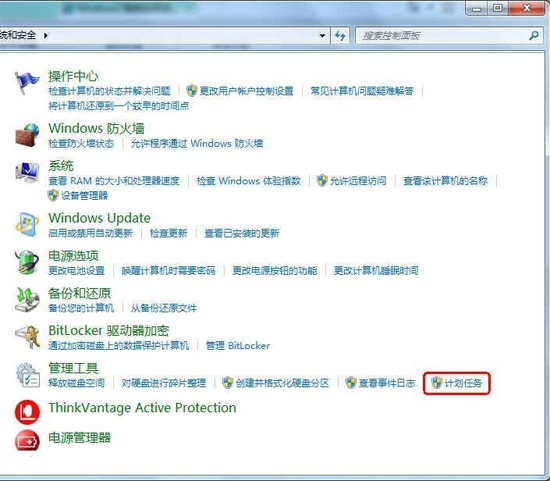Click the refresh arrows button in address bar

pyautogui.click(x=340, y=35)
